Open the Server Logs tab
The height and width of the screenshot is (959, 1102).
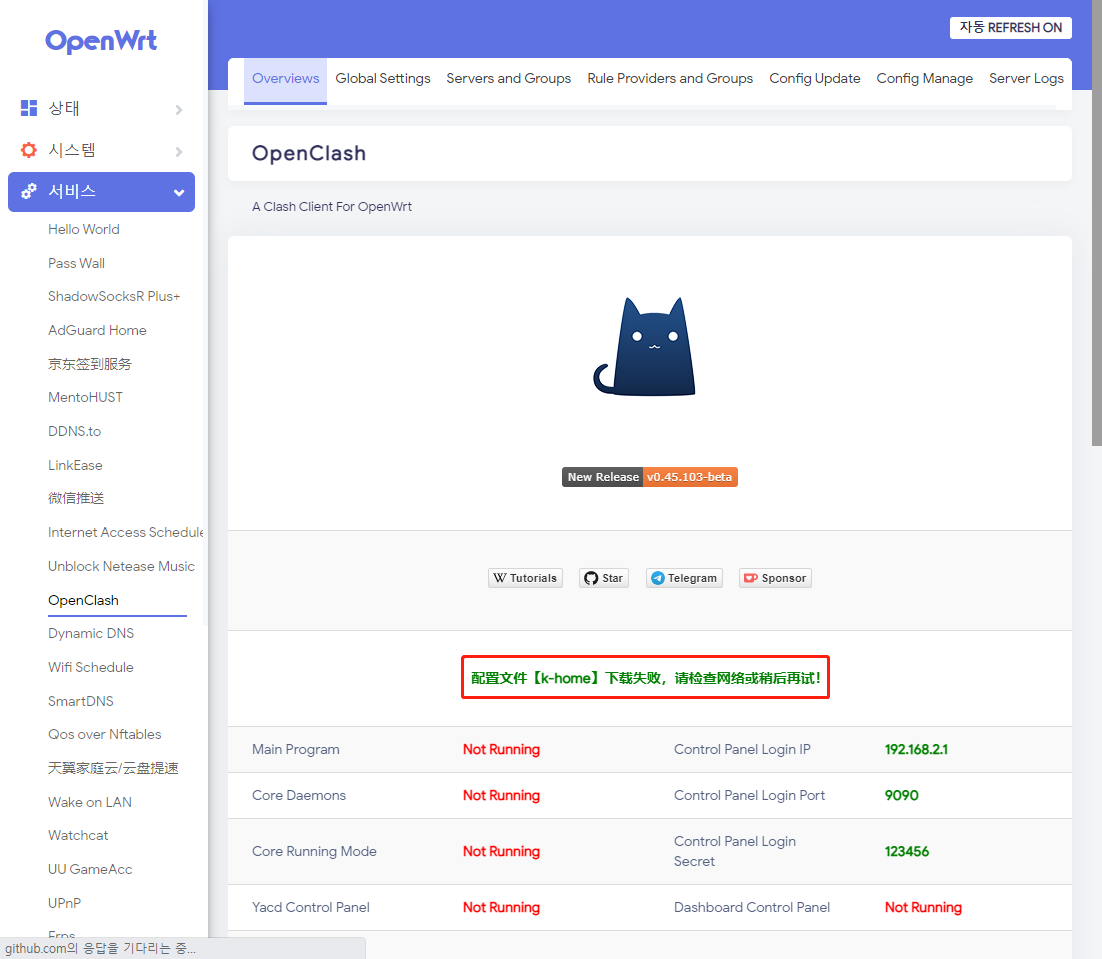click(x=1026, y=79)
